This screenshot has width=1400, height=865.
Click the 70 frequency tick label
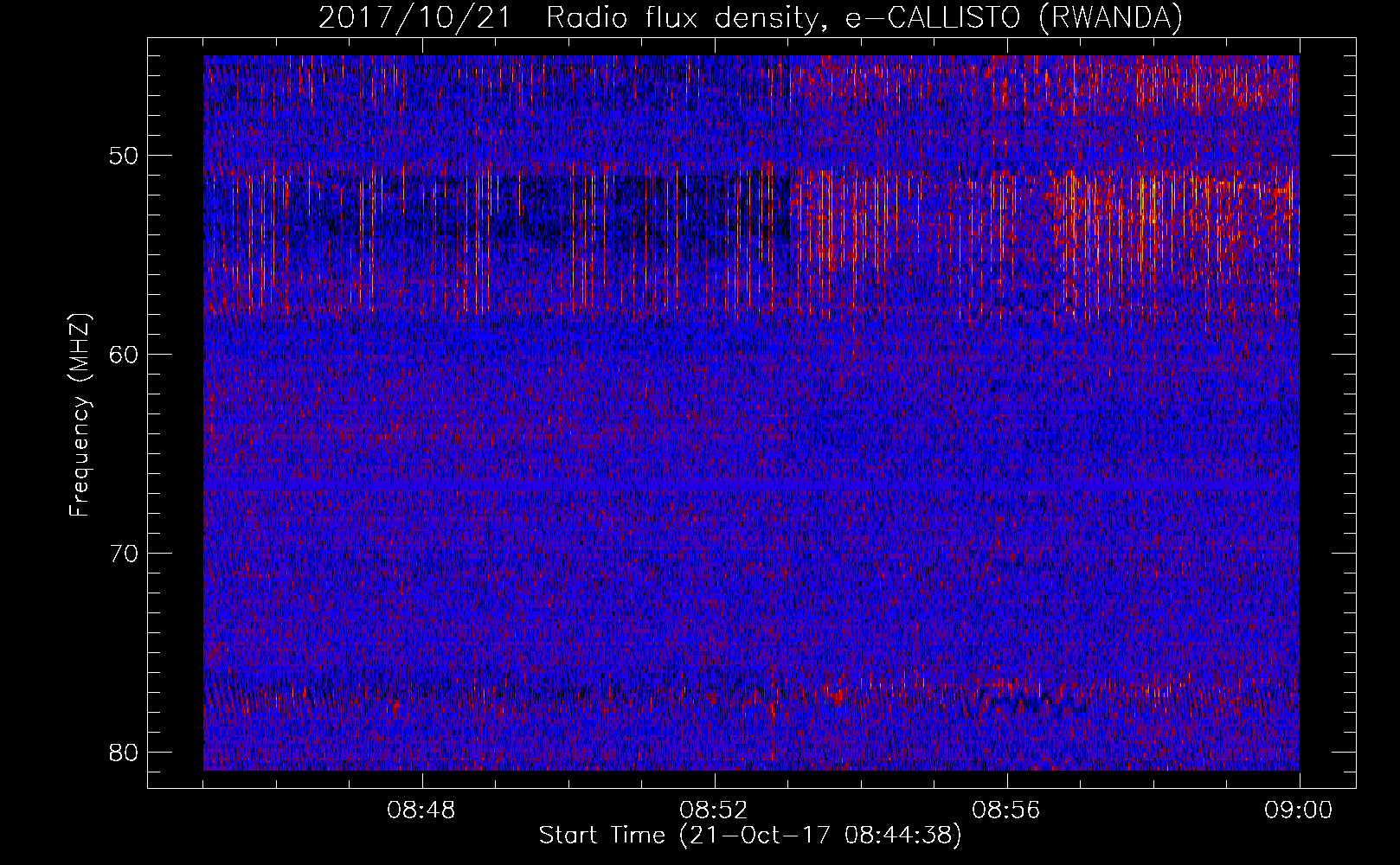coord(125,553)
